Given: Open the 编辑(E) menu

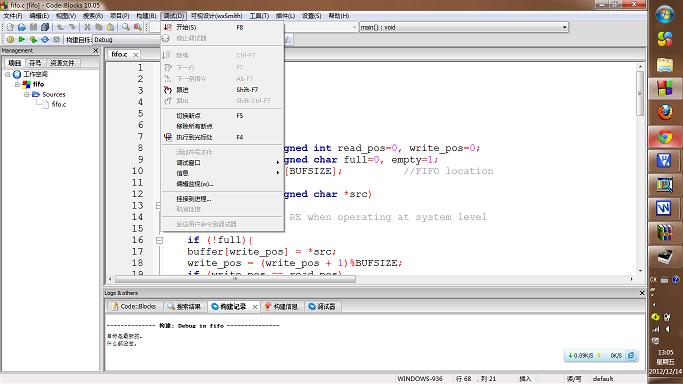Looking at the screenshot, I should click(x=39, y=16).
